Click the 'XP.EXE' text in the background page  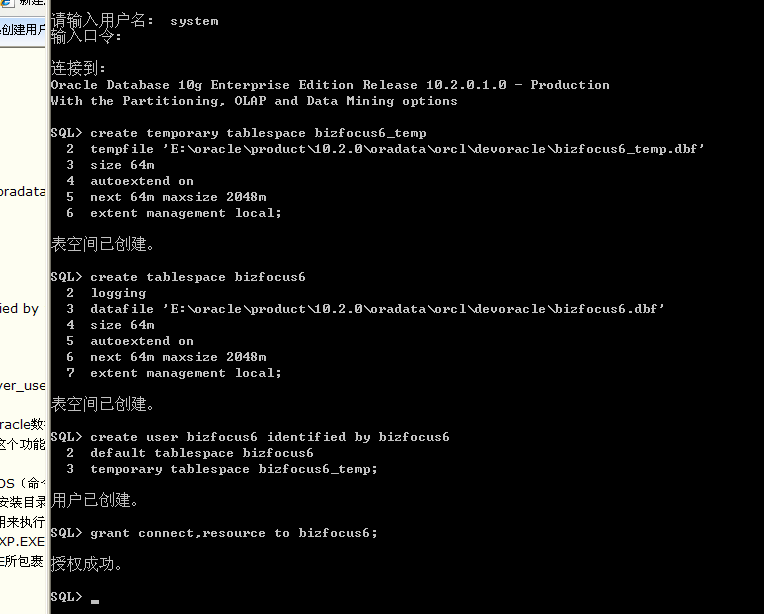tap(22, 541)
